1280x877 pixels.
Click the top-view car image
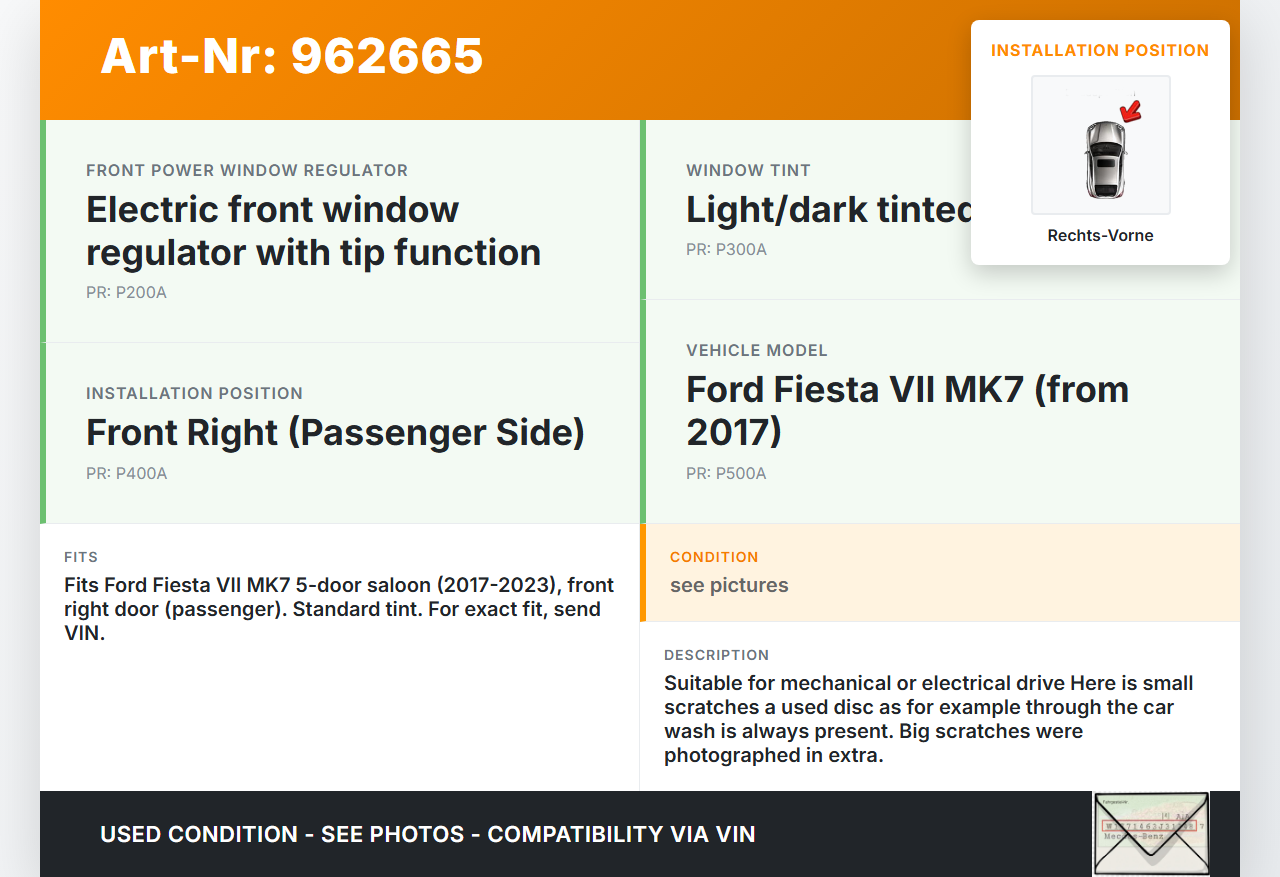coord(1103,159)
